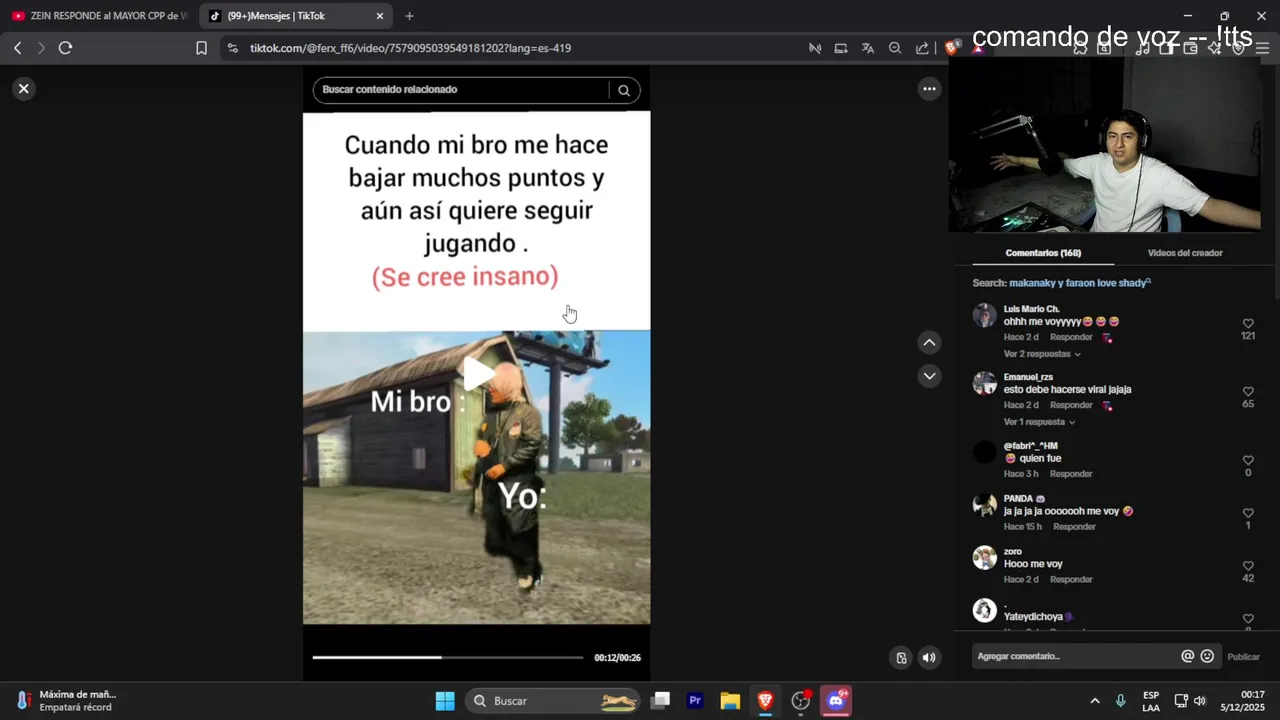Open search link makanaky y faraon love shady
1280x720 pixels.
click(1079, 283)
